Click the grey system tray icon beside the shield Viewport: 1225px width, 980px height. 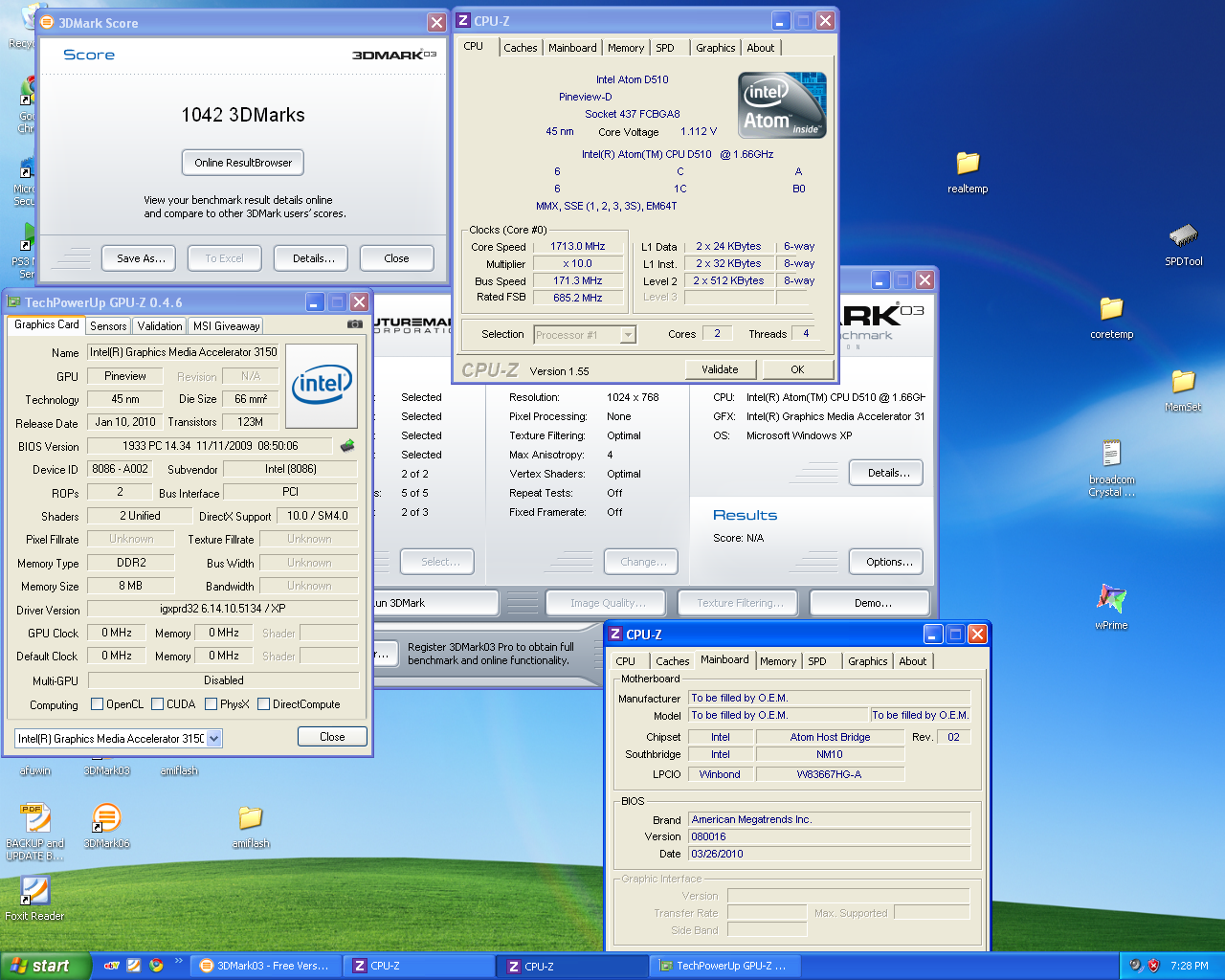tap(1135, 966)
